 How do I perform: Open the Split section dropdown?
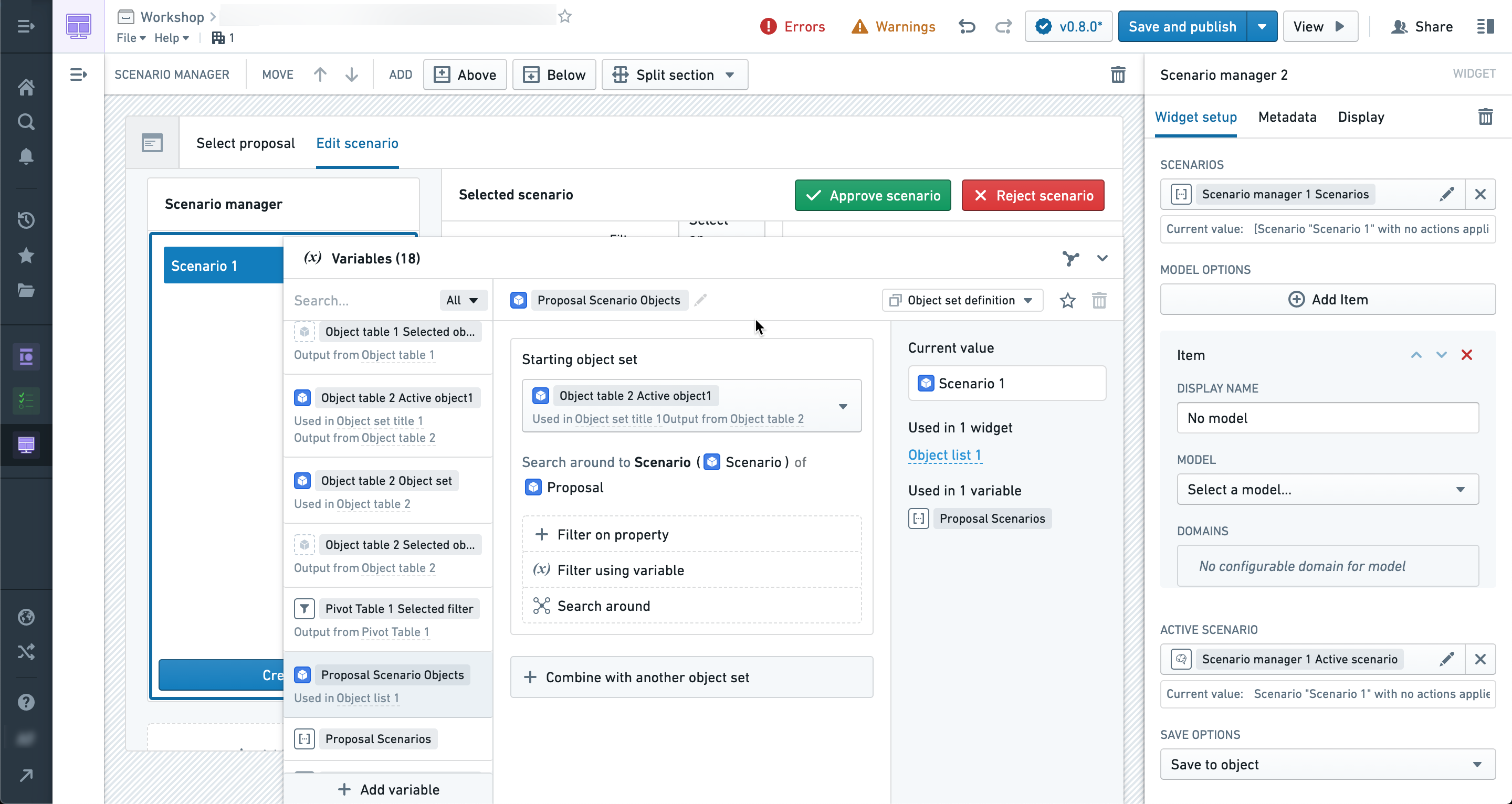click(675, 75)
